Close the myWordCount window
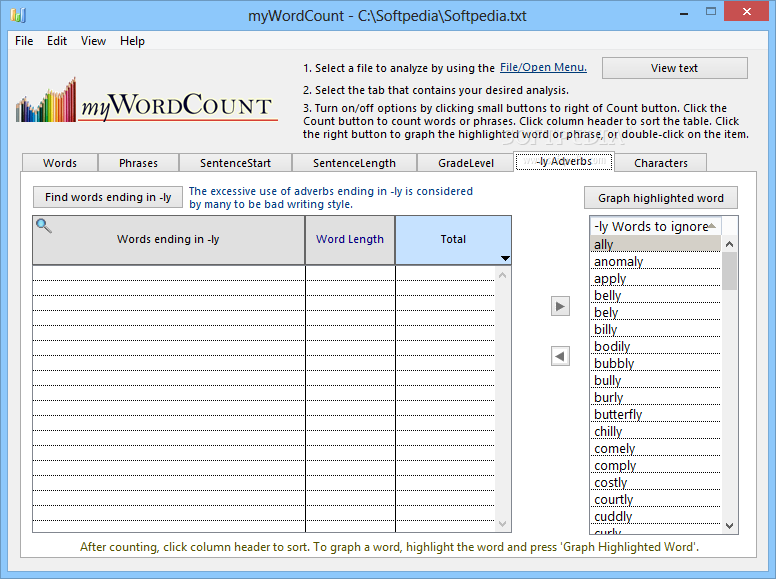This screenshot has height=579, width=776. [x=746, y=11]
